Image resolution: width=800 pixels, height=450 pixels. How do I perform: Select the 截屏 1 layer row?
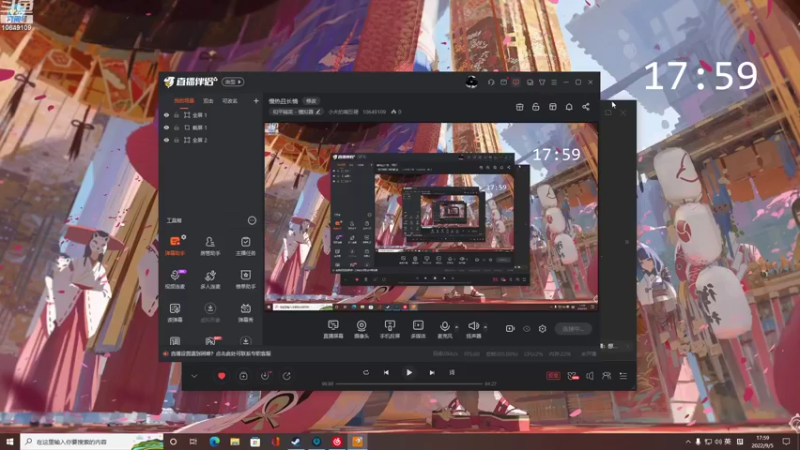point(211,128)
